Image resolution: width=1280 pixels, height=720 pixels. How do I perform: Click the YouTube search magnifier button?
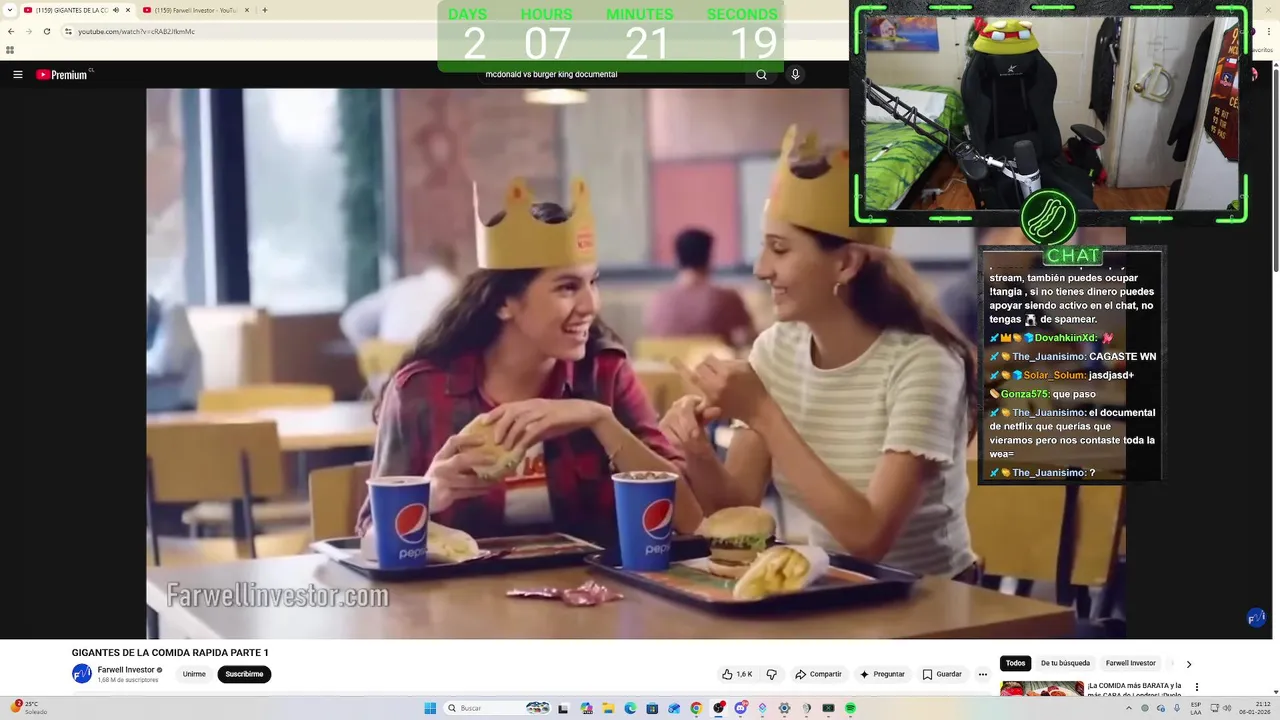(x=761, y=75)
